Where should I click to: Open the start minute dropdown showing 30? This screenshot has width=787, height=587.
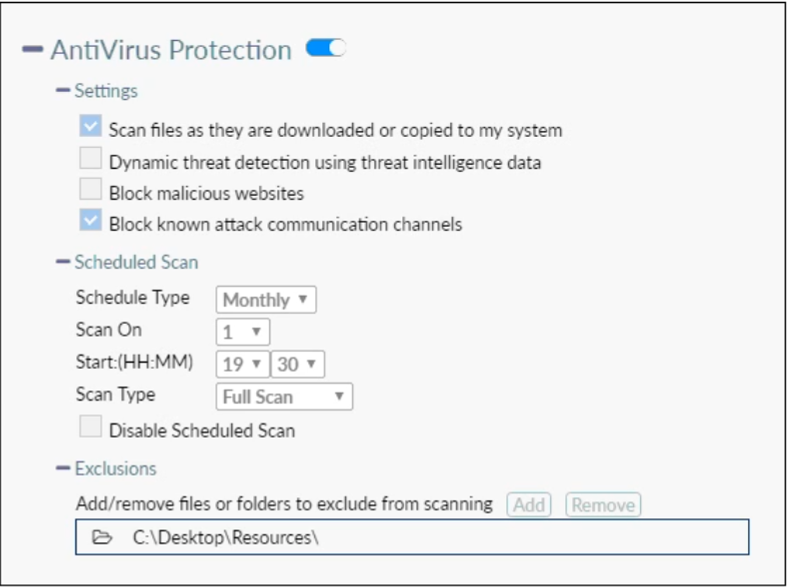coord(297,364)
